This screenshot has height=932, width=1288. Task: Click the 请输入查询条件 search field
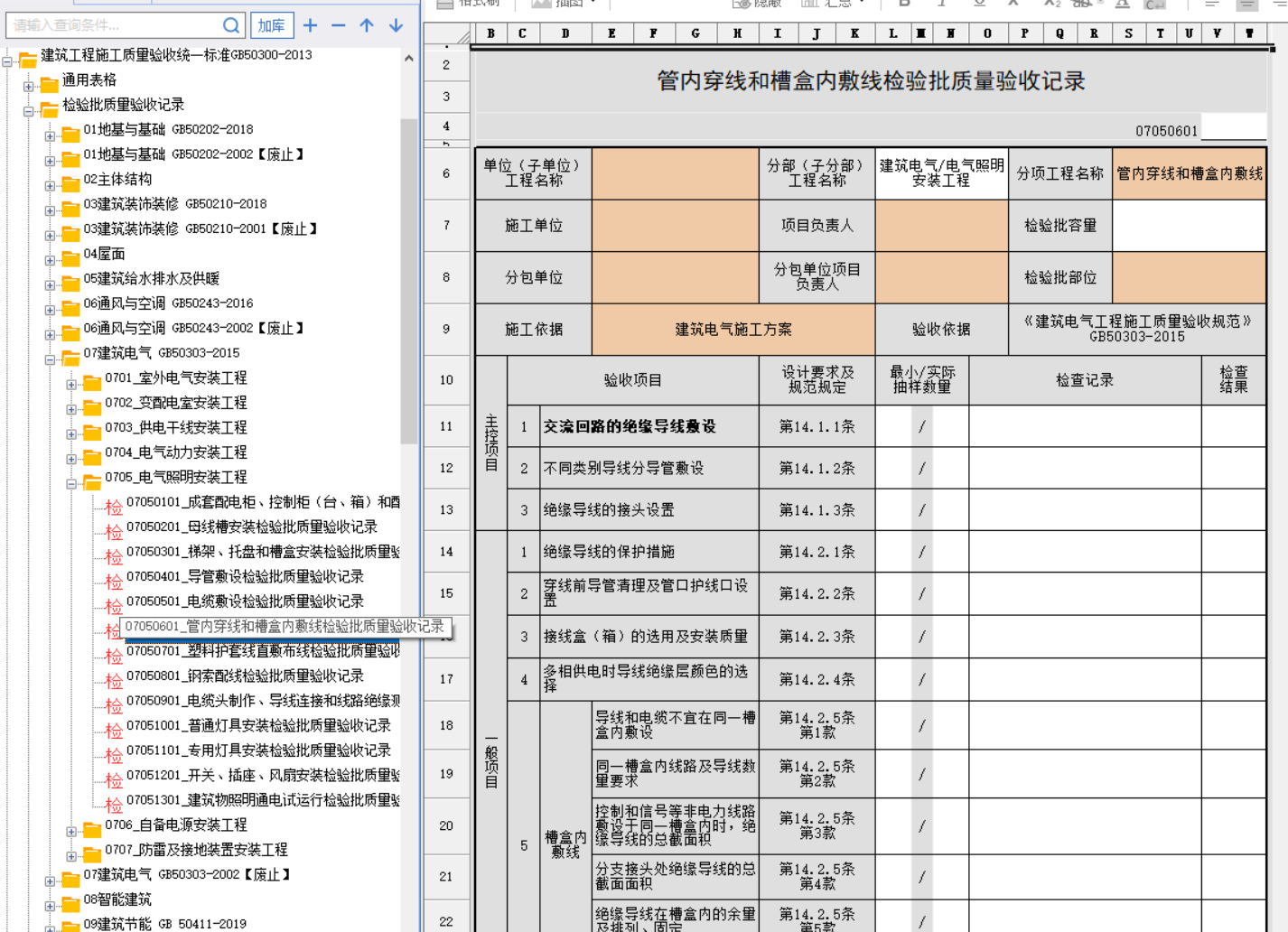pos(113,25)
